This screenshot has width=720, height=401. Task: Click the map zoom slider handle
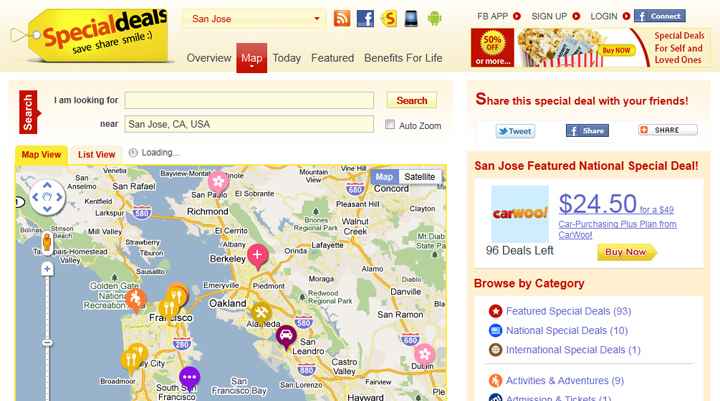tap(47, 343)
